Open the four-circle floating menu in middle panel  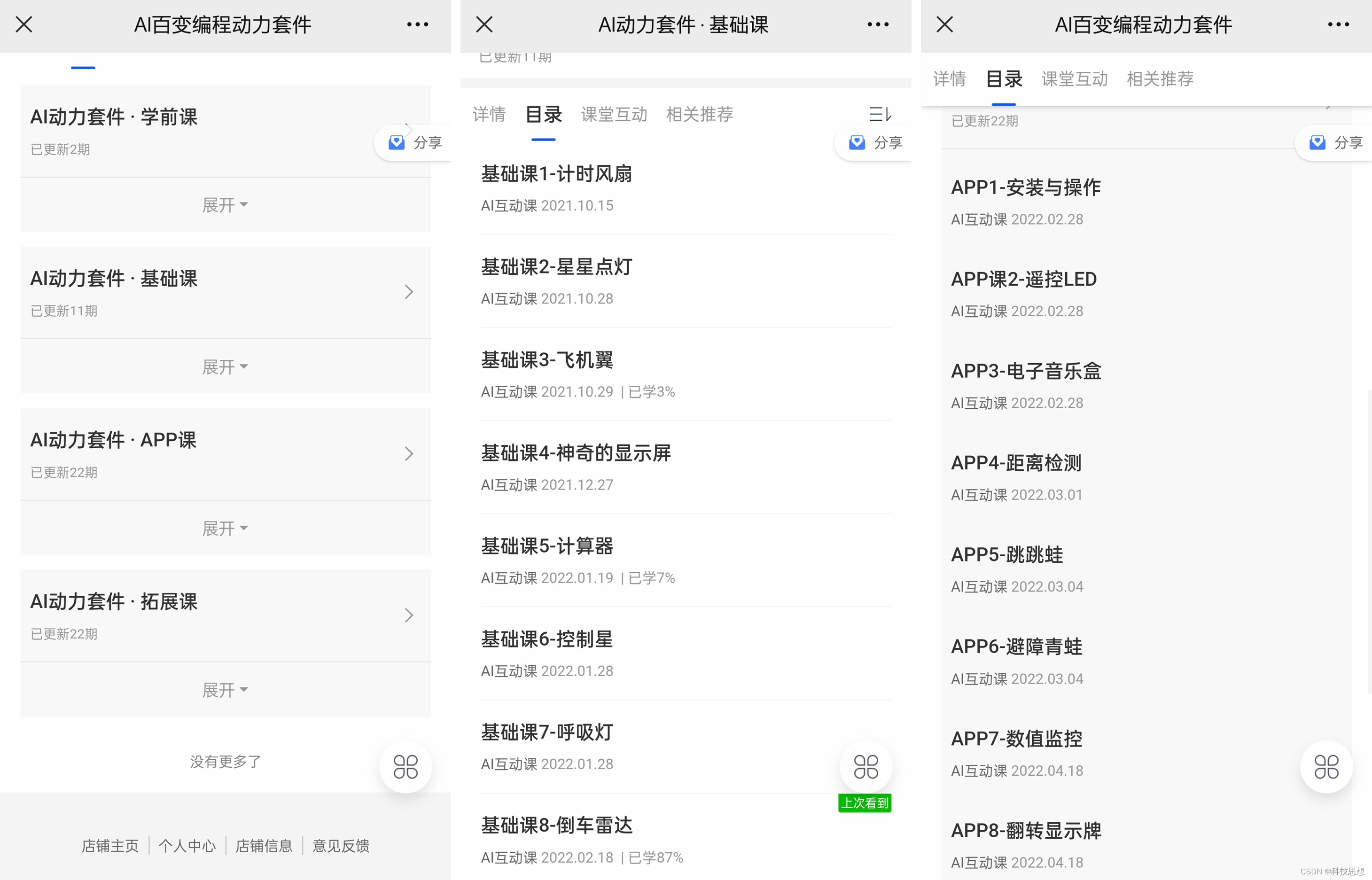click(x=865, y=767)
